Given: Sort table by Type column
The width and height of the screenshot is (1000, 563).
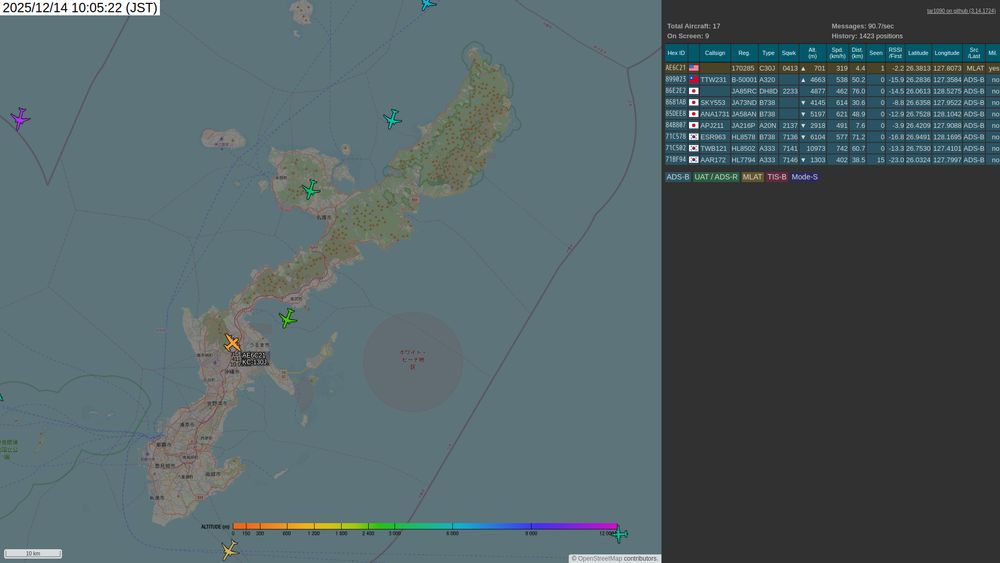Looking at the screenshot, I should (x=768, y=53).
